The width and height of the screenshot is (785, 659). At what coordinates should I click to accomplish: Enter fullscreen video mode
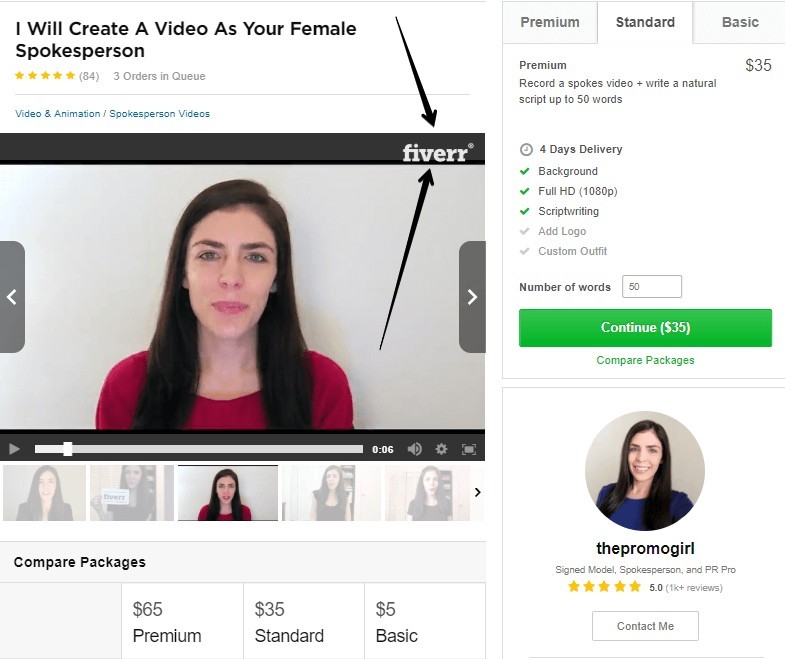(x=469, y=449)
